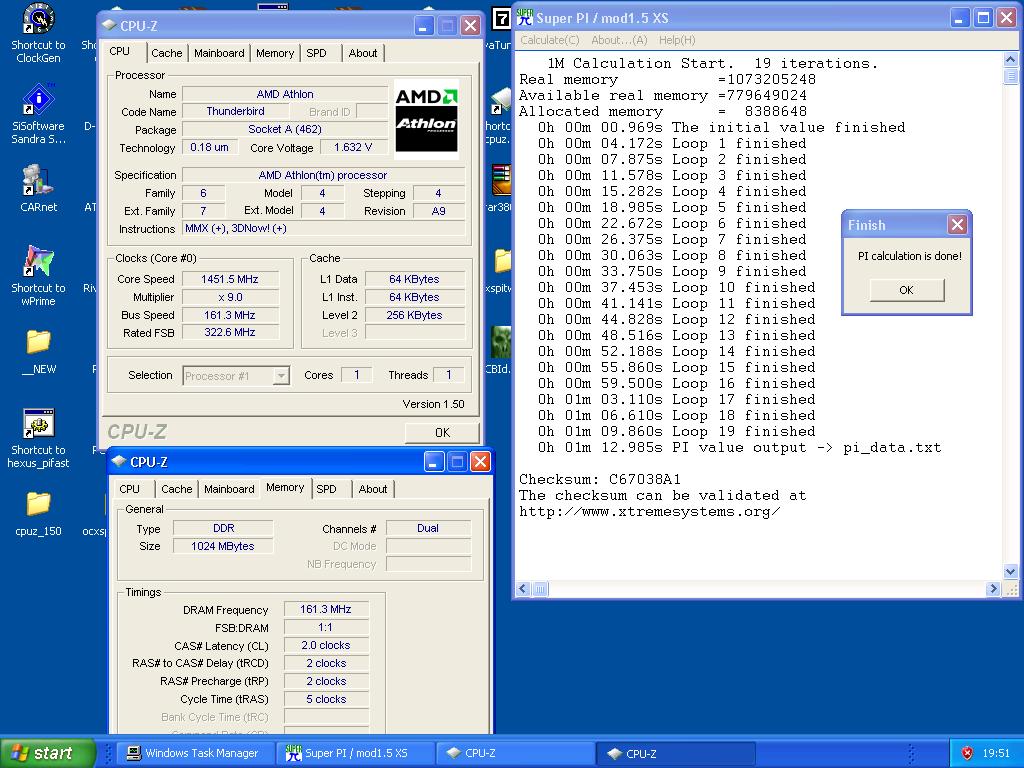Select Cache tab in lower CPU-Z window

click(176, 488)
